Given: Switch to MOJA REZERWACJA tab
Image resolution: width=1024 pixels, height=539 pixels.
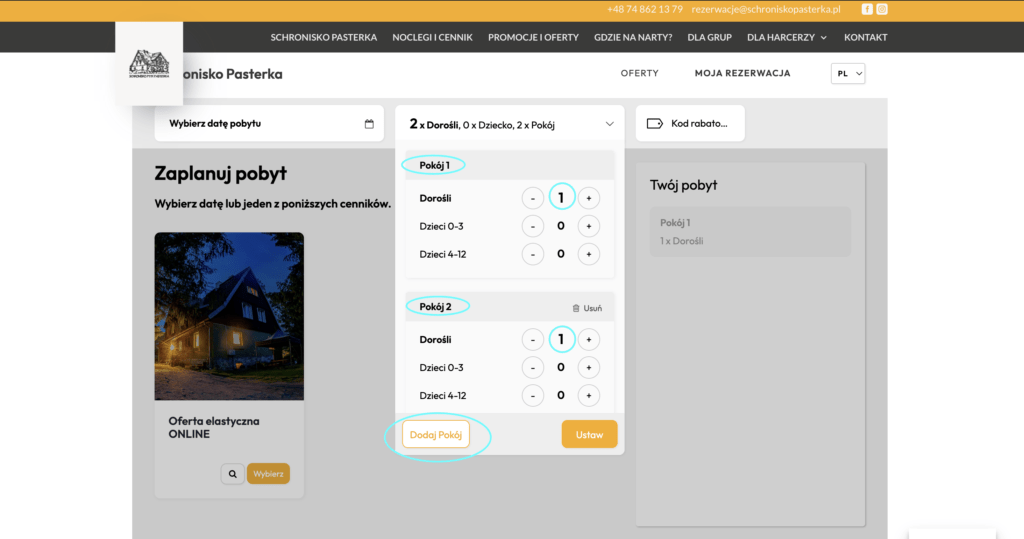Looking at the screenshot, I should tap(742, 73).
